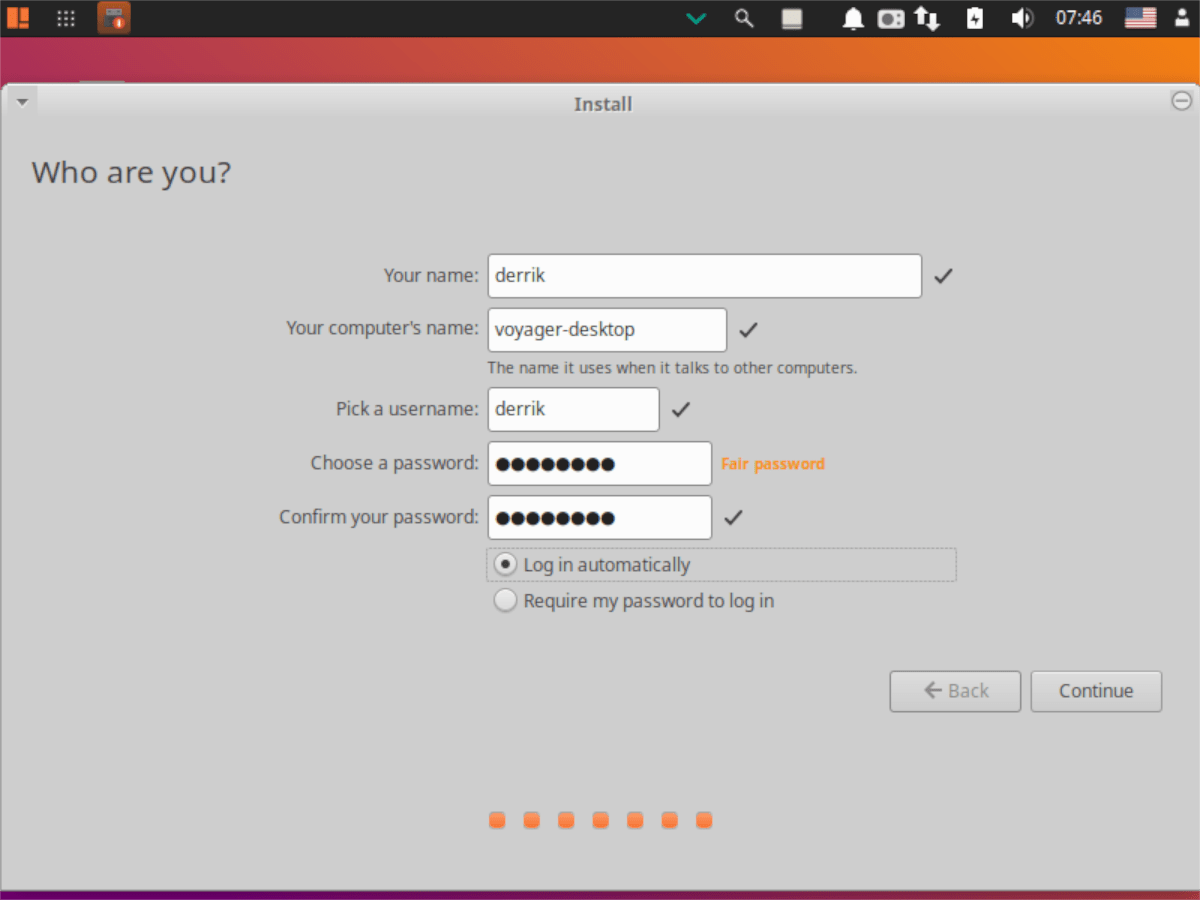Screen dimensions: 1200x900
Task: Click checkmark next to username field
Action: pyautogui.click(x=681, y=409)
